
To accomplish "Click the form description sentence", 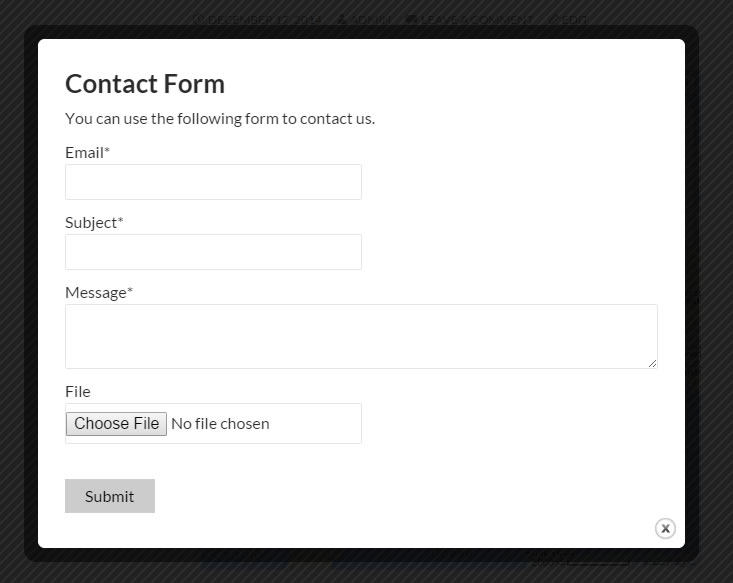I will coord(220,118).
